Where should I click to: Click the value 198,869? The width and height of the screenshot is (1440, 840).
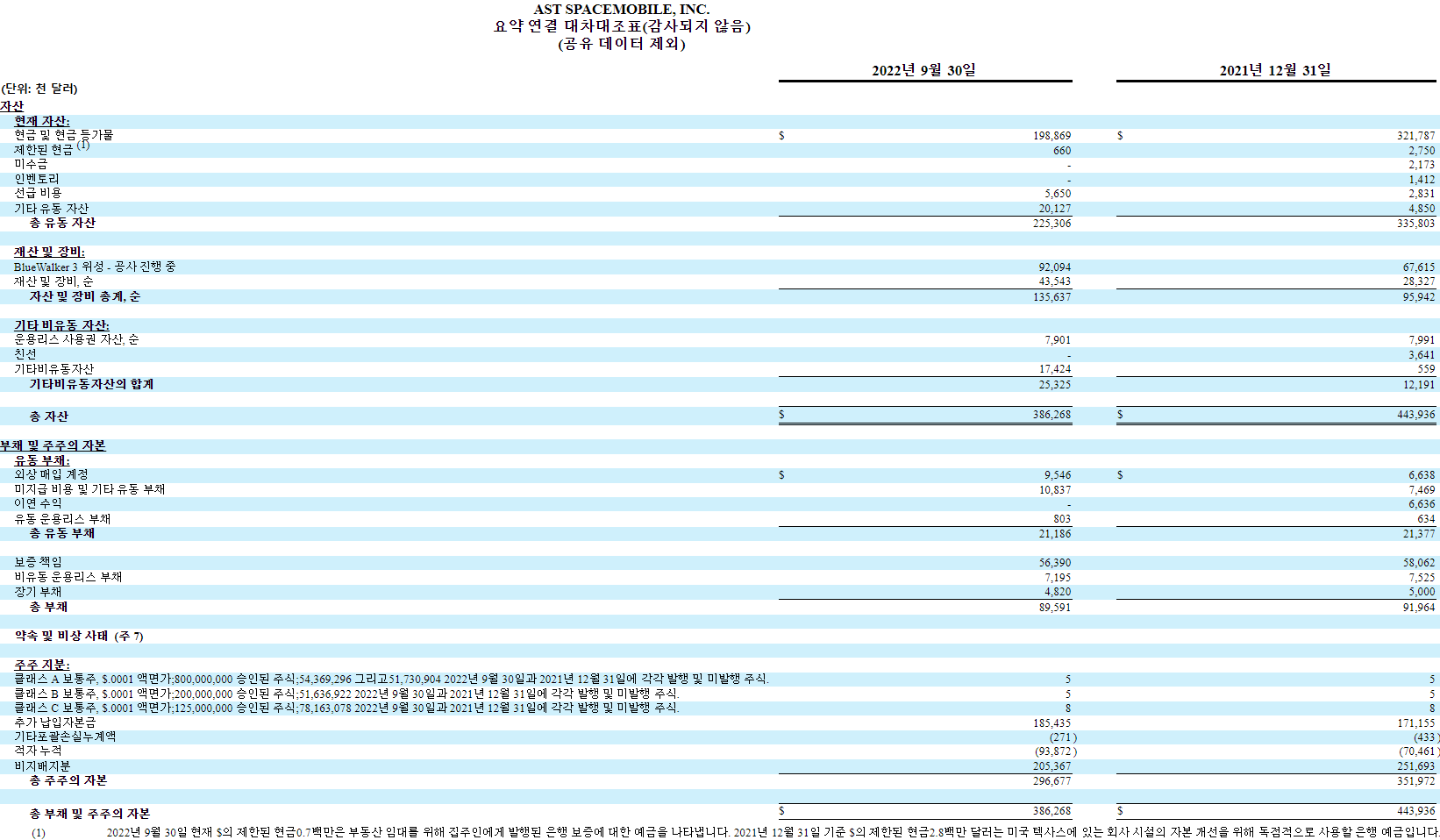click(x=1051, y=136)
